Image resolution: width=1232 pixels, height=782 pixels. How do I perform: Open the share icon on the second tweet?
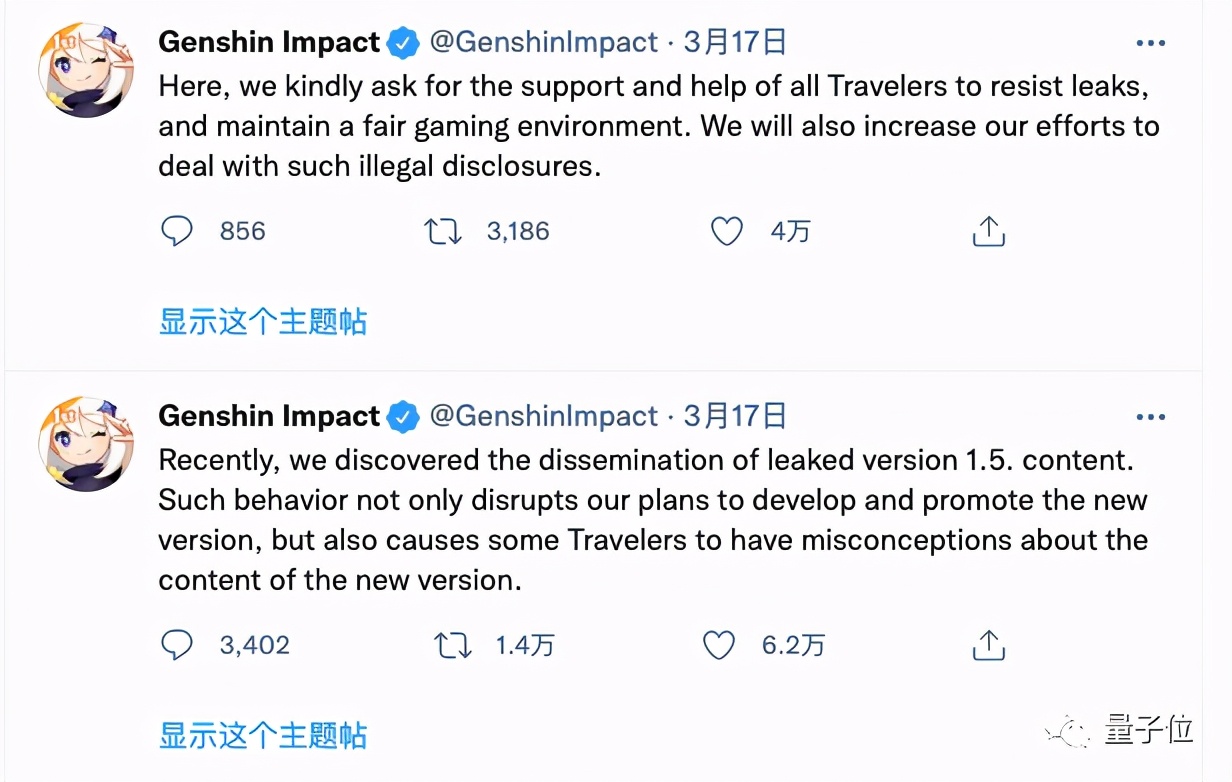coord(988,645)
